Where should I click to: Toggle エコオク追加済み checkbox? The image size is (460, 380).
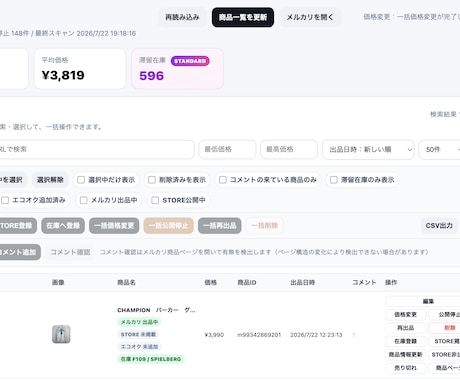[5, 200]
